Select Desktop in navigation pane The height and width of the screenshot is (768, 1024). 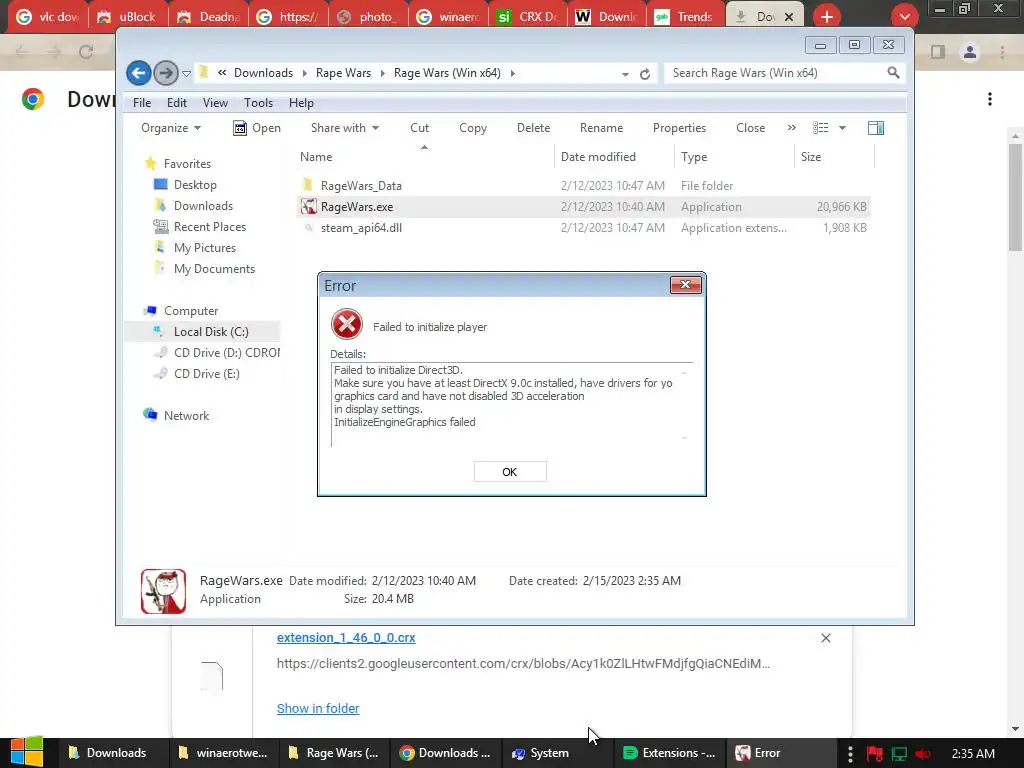pyautogui.click(x=195, y=185)
